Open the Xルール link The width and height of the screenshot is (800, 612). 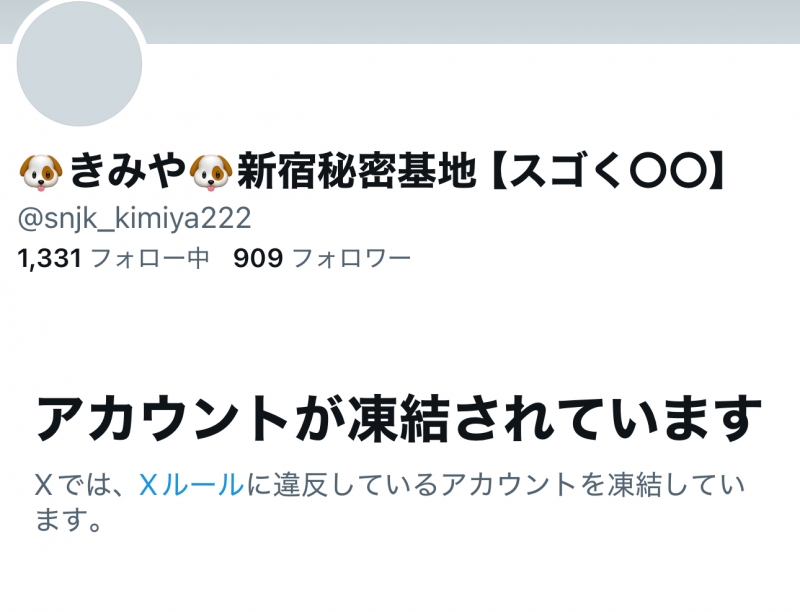tap(191, 484)
